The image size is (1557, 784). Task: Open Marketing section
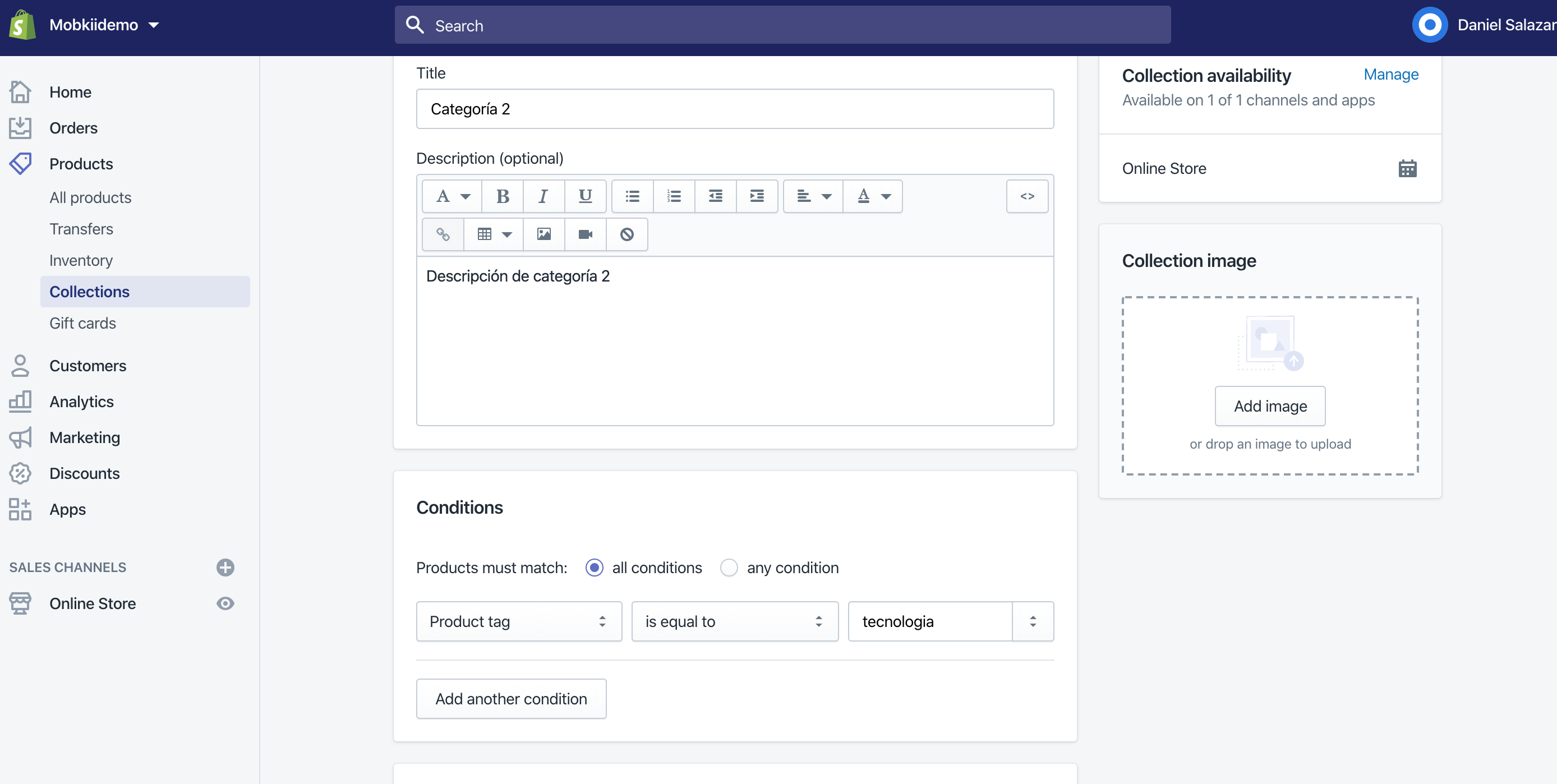coord(85,437)
